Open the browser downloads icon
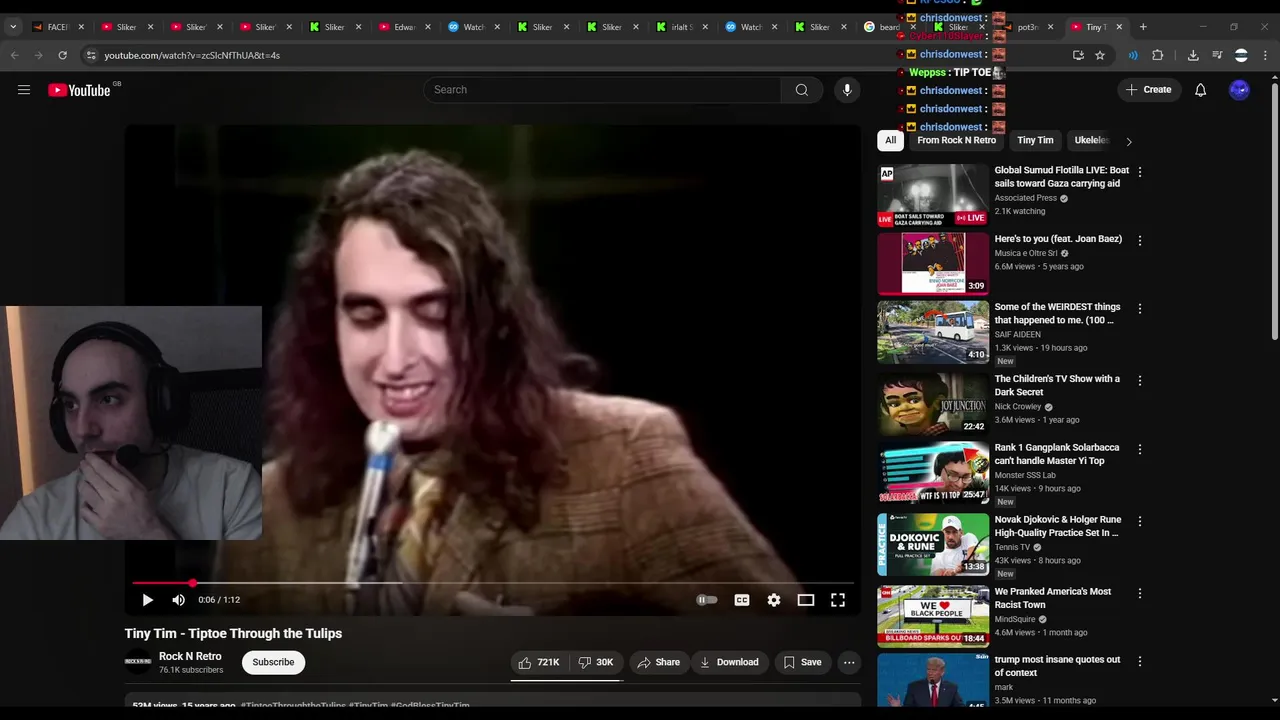 tap(1193, 56)
